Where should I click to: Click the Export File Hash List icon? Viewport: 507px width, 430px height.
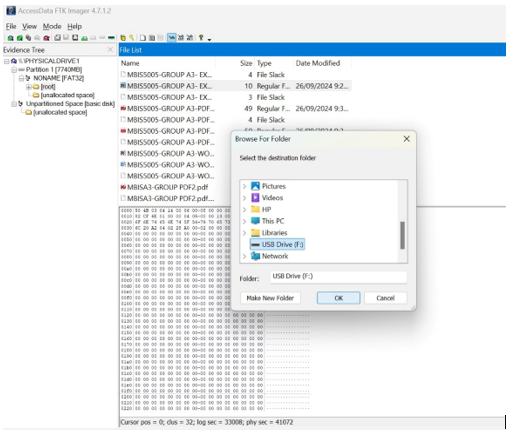tap(152, 38)
